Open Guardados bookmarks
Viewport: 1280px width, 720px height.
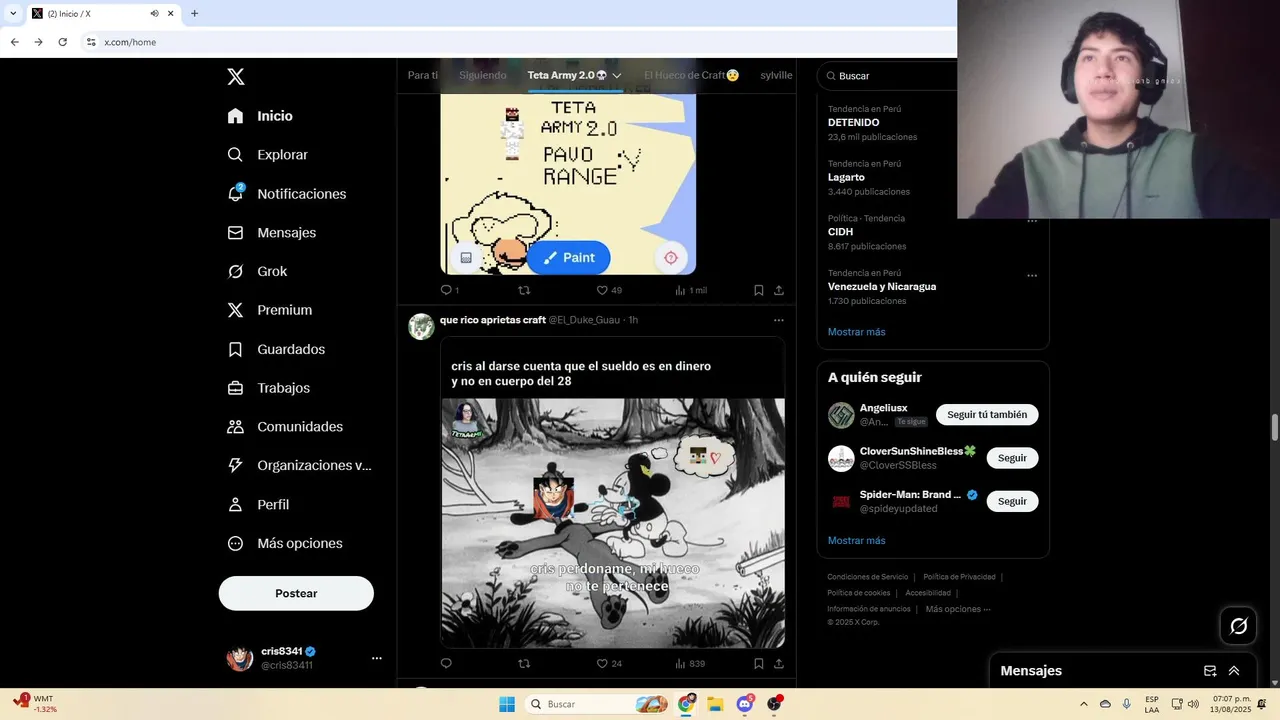276,349
